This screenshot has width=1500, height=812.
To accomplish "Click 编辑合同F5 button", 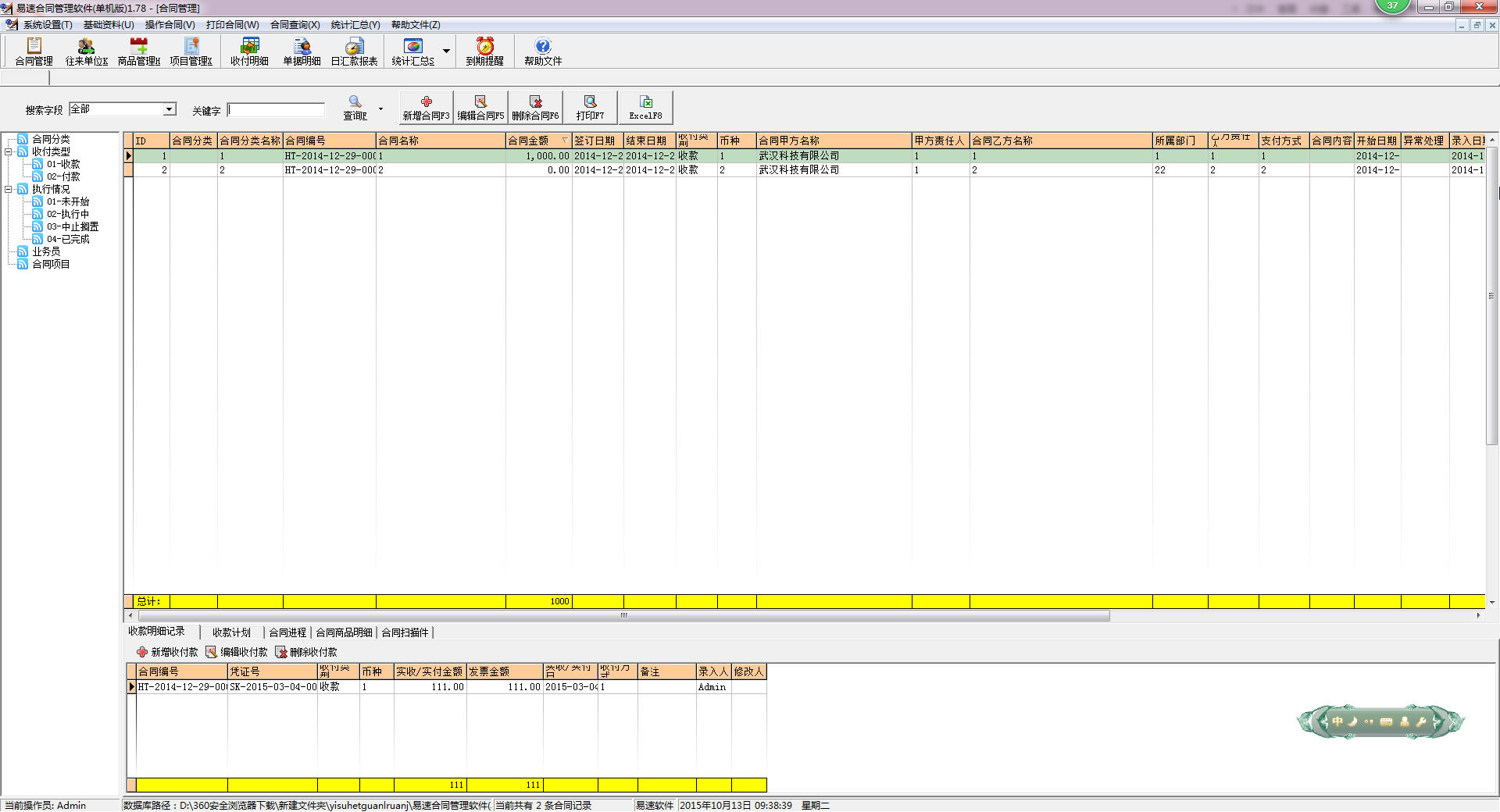I will coord(480,107).
